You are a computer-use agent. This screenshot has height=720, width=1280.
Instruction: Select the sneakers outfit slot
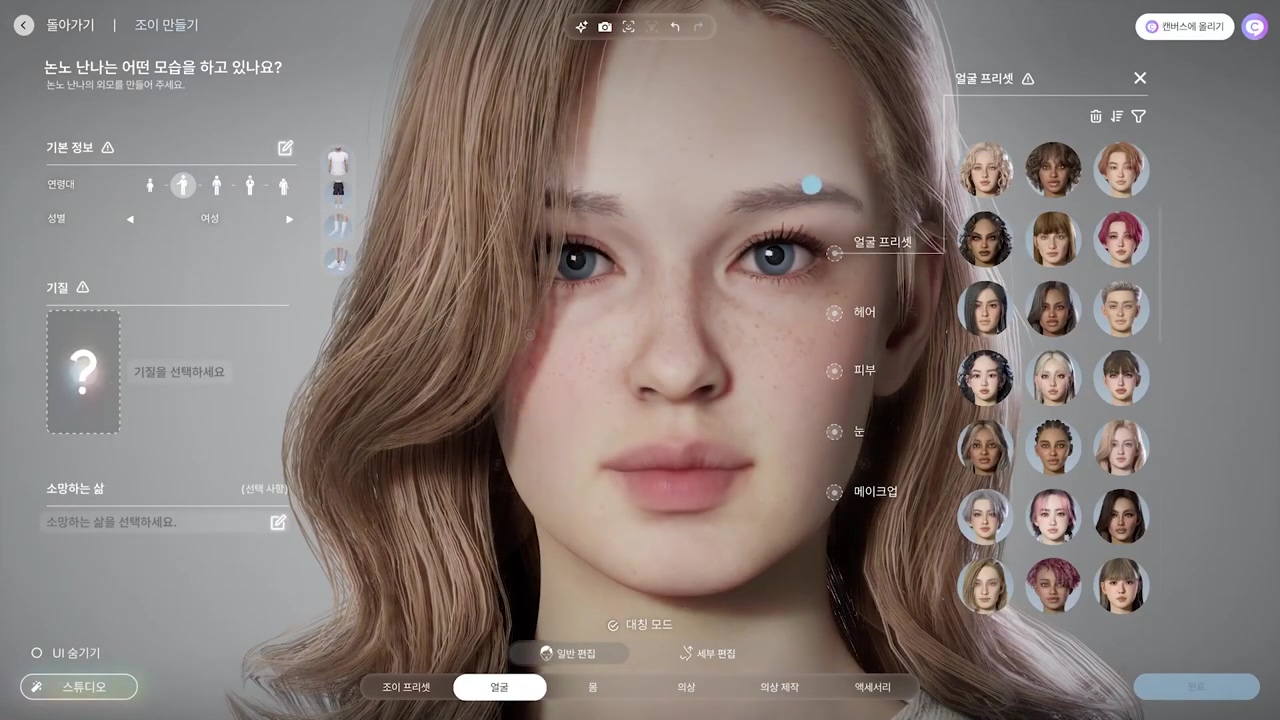(x=338, y=259)
